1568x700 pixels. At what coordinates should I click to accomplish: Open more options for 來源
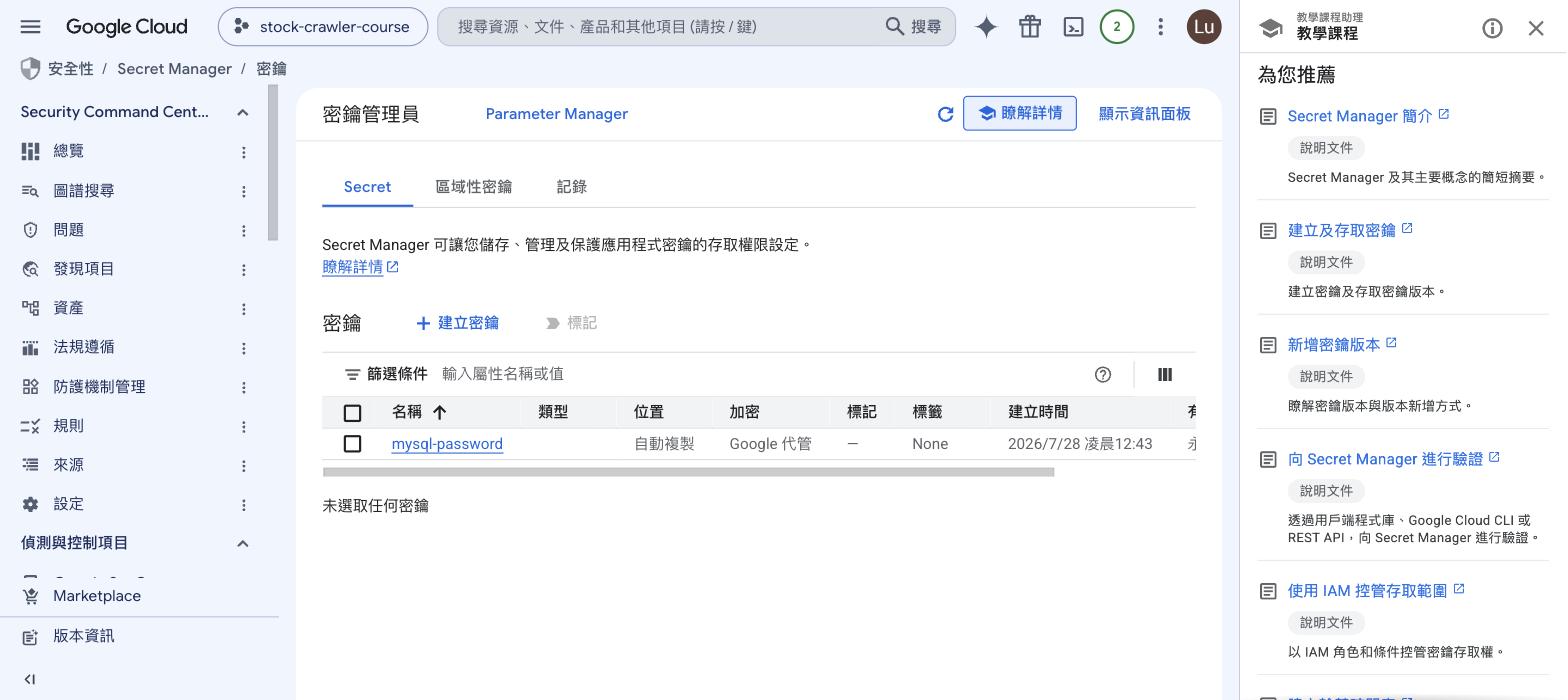pos(243,466)
